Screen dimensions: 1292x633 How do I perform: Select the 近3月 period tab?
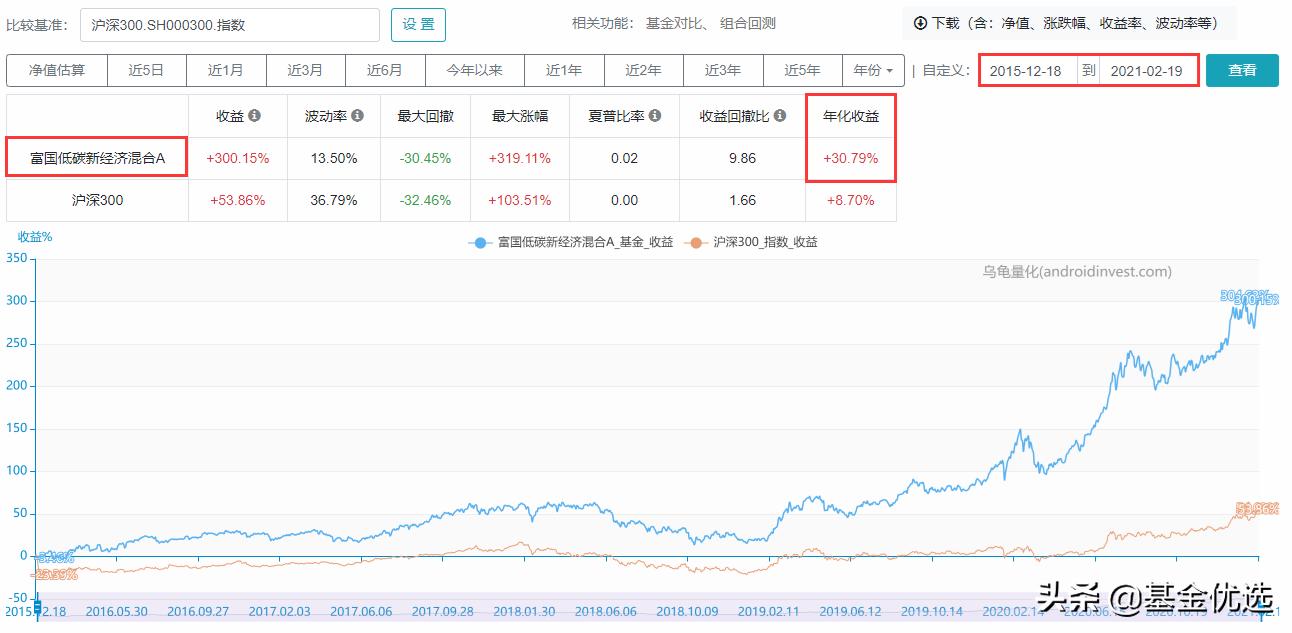[305, 70]
